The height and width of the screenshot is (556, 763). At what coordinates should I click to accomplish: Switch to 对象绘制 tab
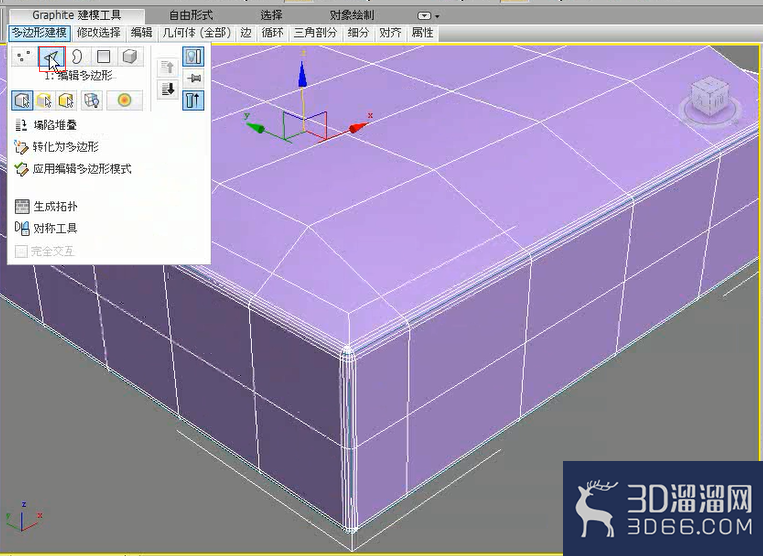click(352, 16)
